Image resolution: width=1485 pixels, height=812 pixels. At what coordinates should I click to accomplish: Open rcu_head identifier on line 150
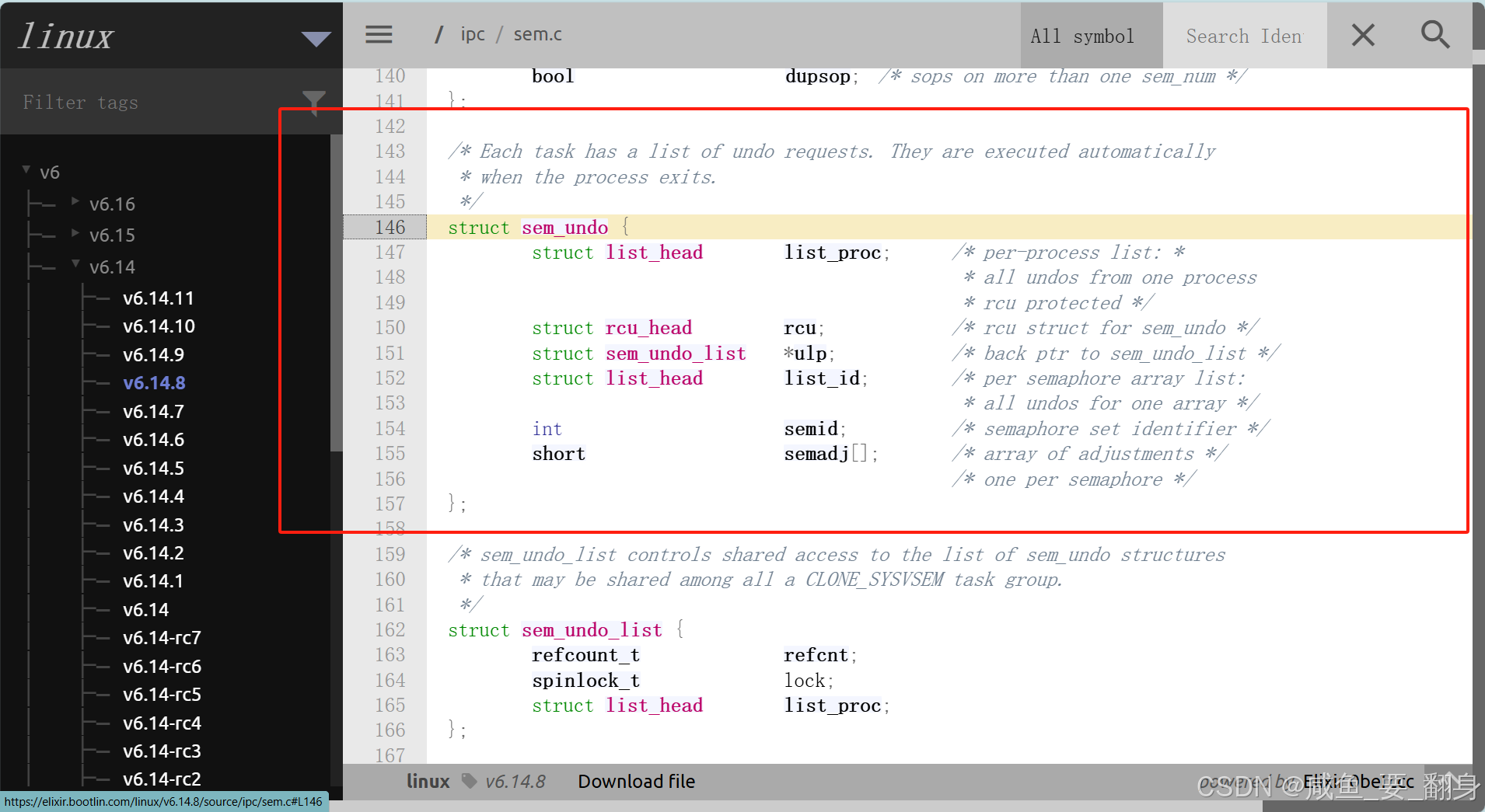649,328
